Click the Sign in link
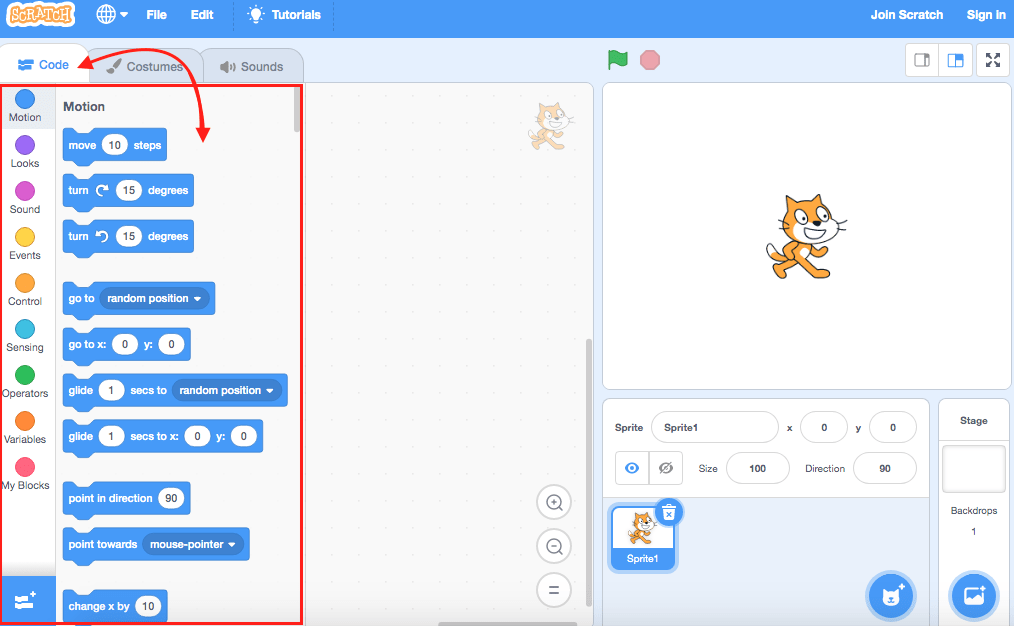This screenshot has height=626, width=1014. [986, 14]
